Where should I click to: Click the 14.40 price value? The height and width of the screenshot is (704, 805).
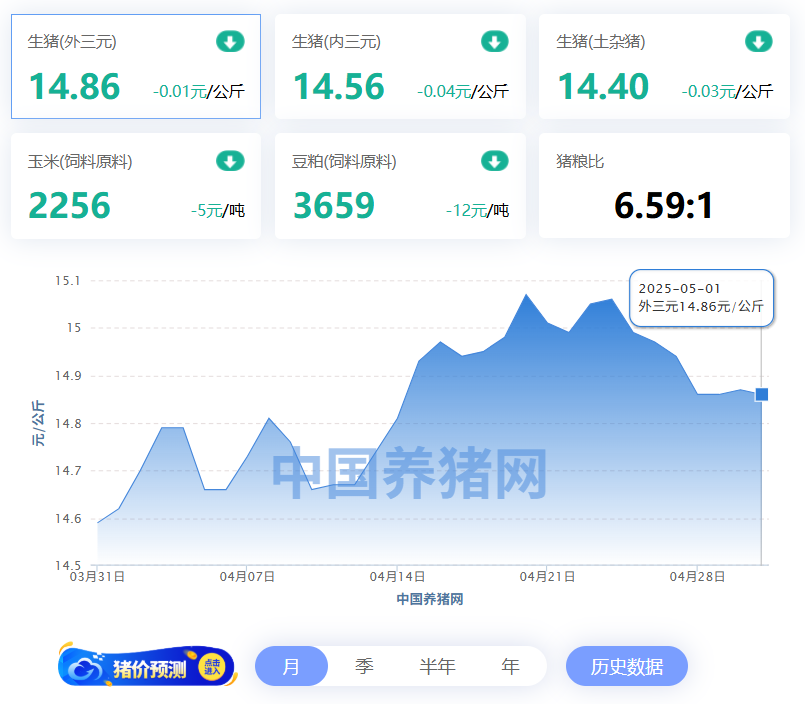[603, 86]
